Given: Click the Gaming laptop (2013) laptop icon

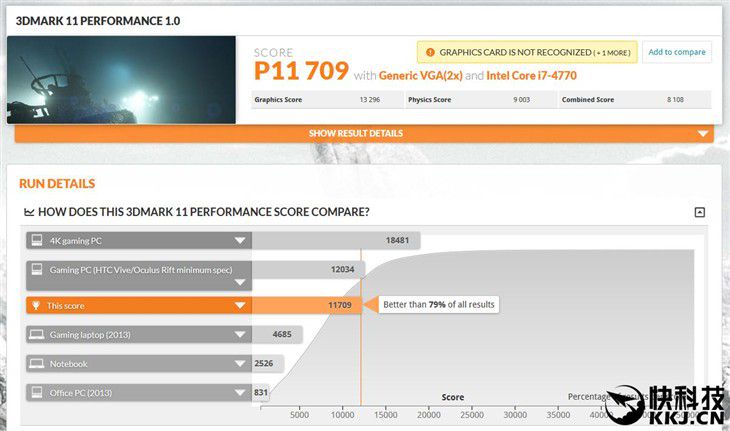Looking at the screenshot, I should coord(37,334).
